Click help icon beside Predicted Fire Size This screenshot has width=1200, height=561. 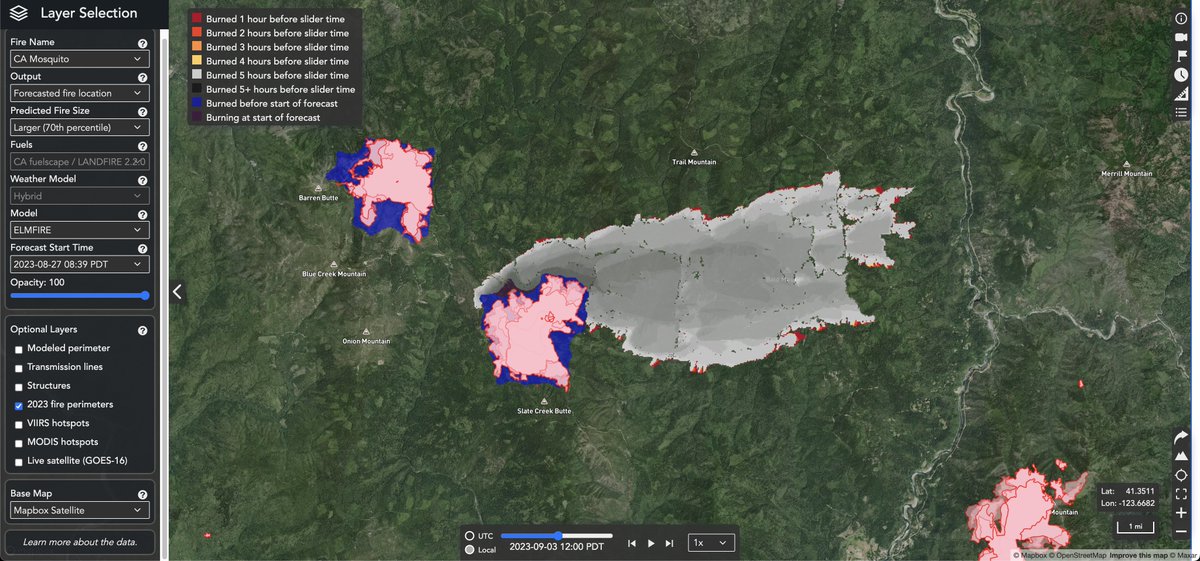tap(142, 112)
